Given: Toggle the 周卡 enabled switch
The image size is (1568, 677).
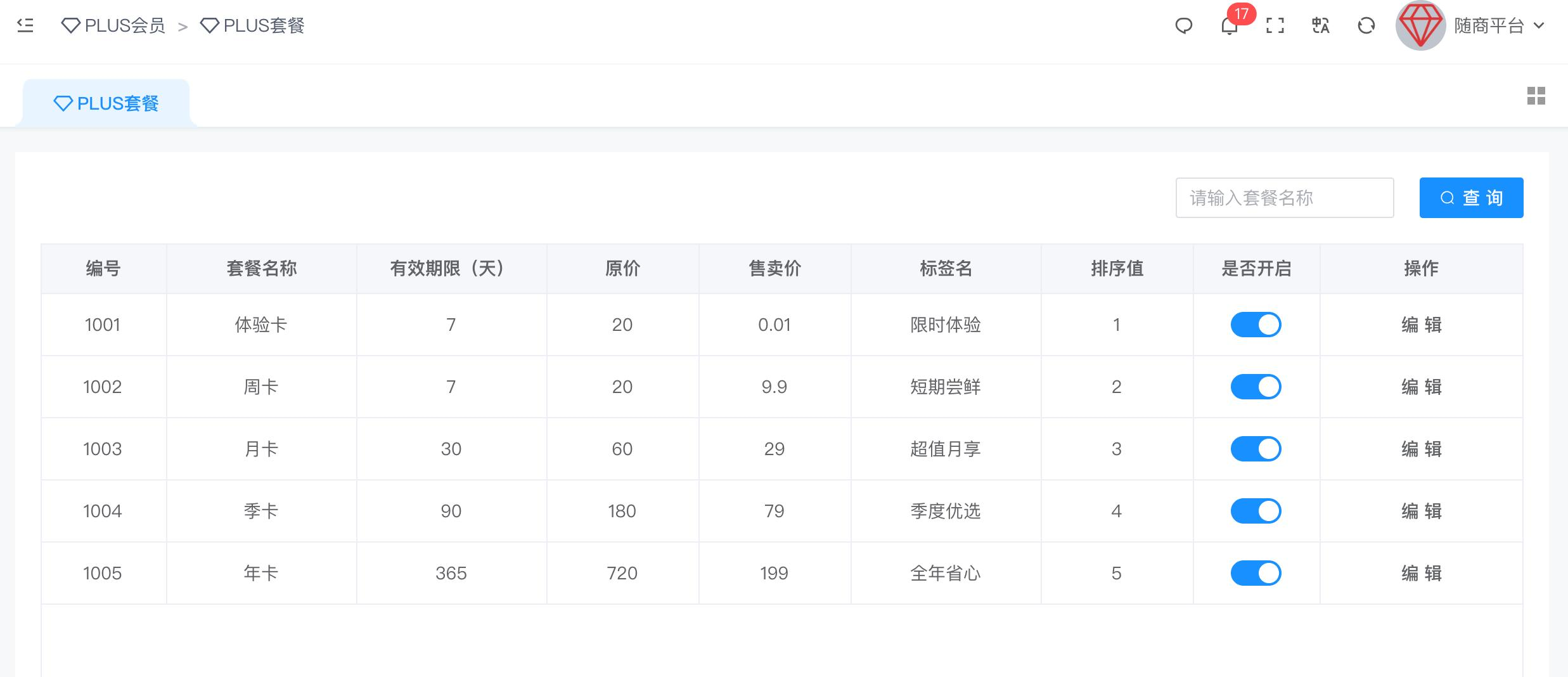Looking at the screenshot, I should [x=1256, y=387].
